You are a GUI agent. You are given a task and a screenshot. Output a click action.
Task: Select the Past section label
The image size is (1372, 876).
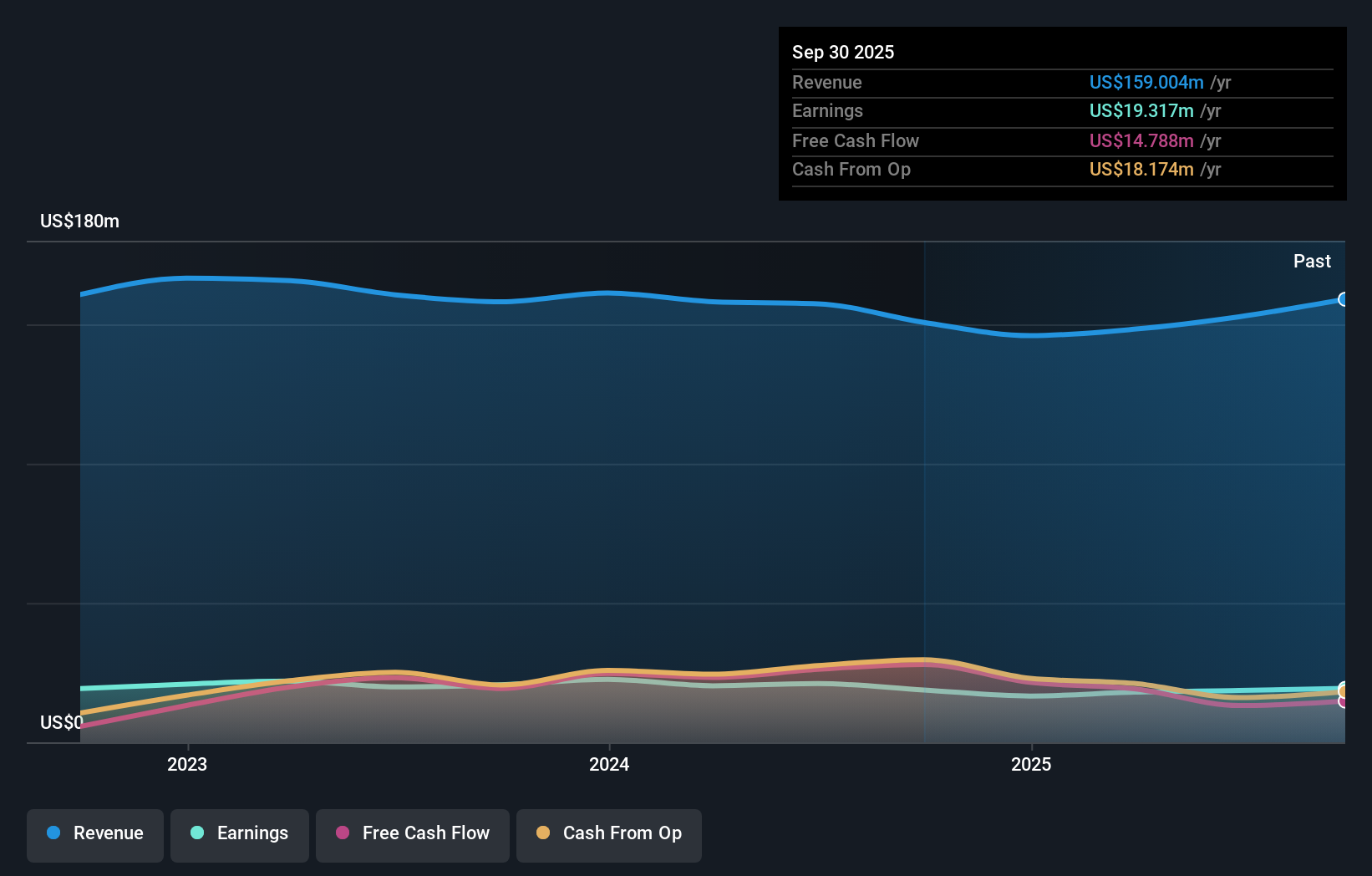click(1312, 261)
